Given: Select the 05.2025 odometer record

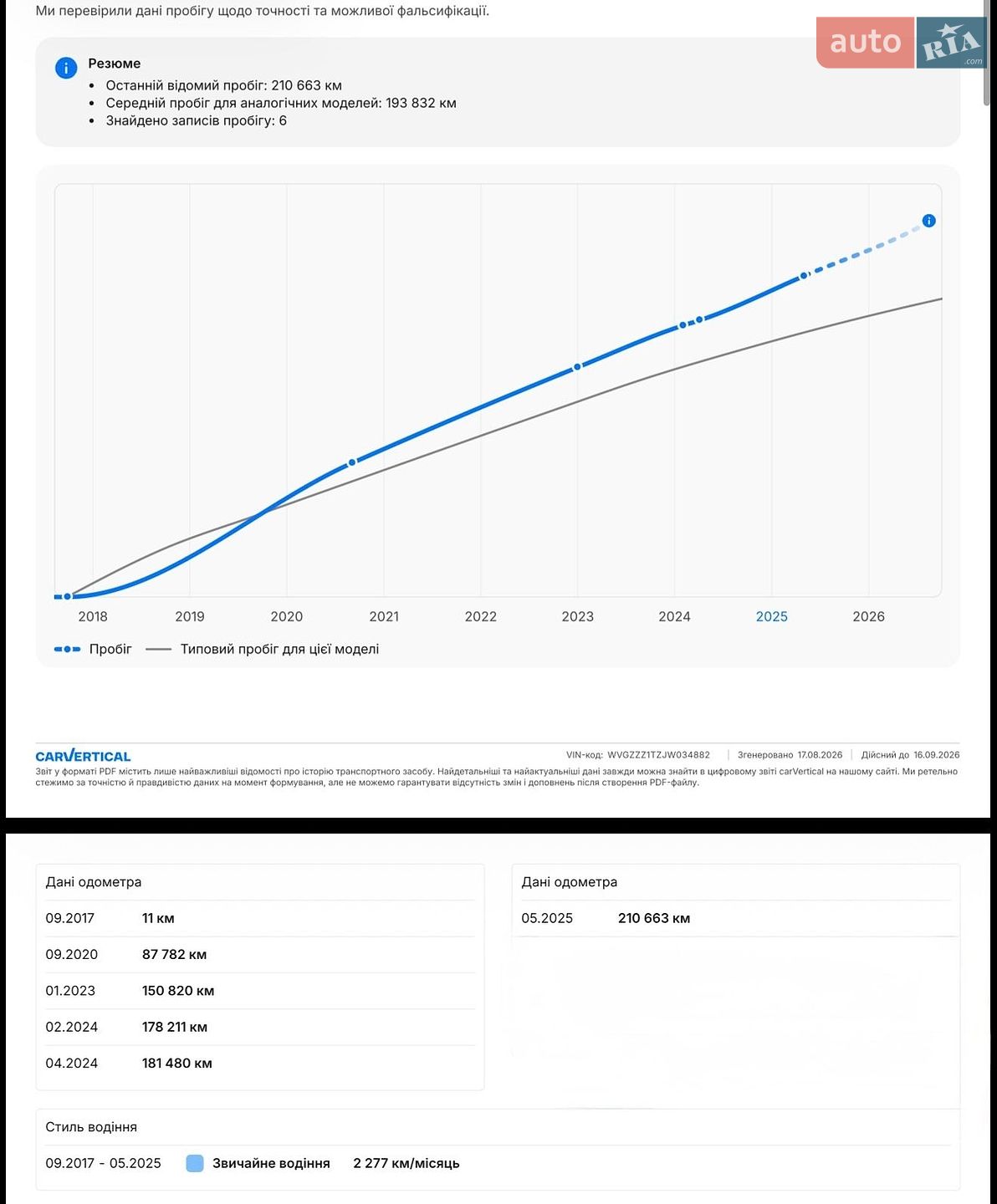Looking at the screenshot, I should pyautogui.click(x=735, y=918).
